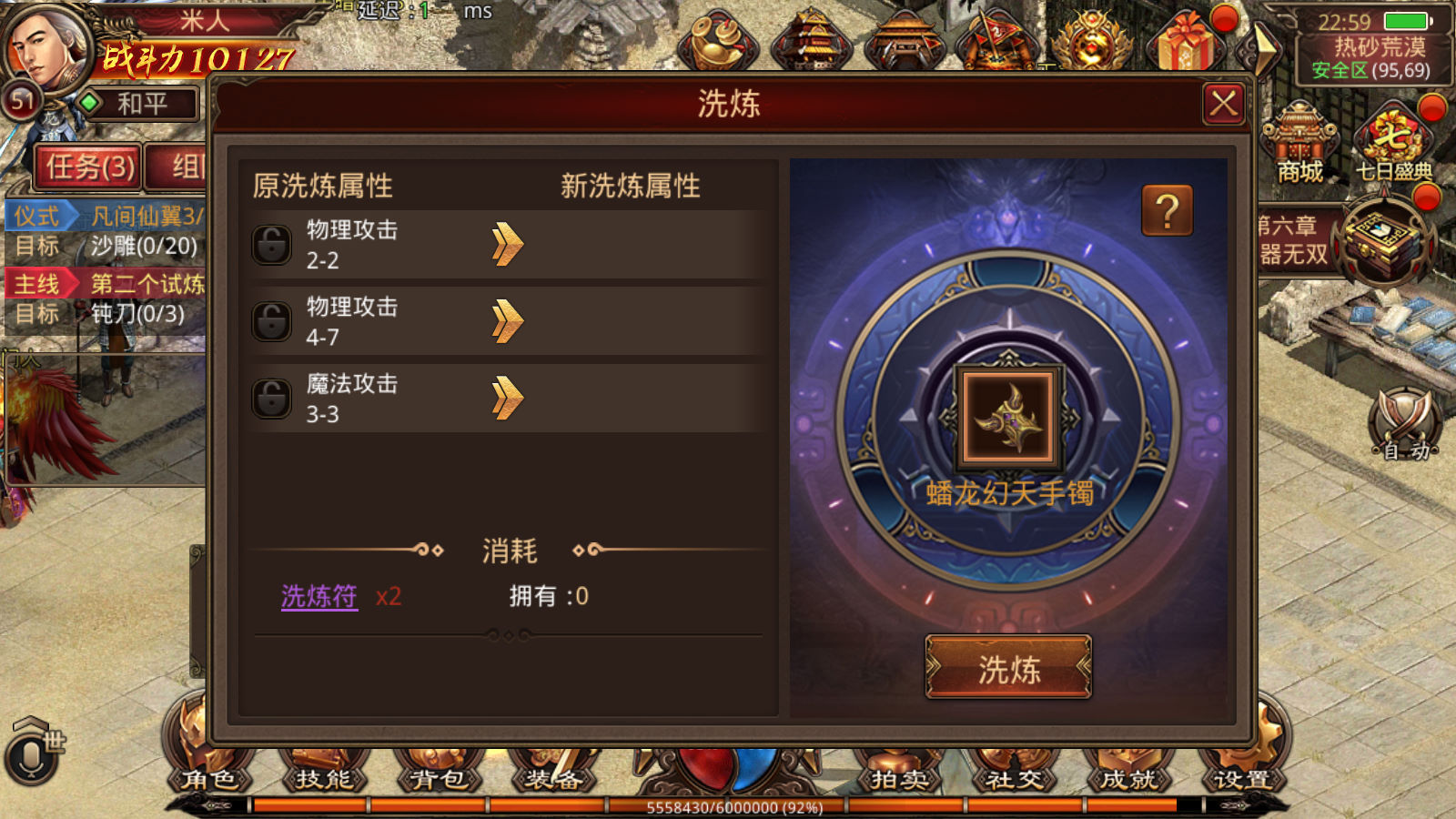1456x819 pixels.
Task: Open the 和平 combat mode selector
Action: pyautogui.click(x=138, y=103)
